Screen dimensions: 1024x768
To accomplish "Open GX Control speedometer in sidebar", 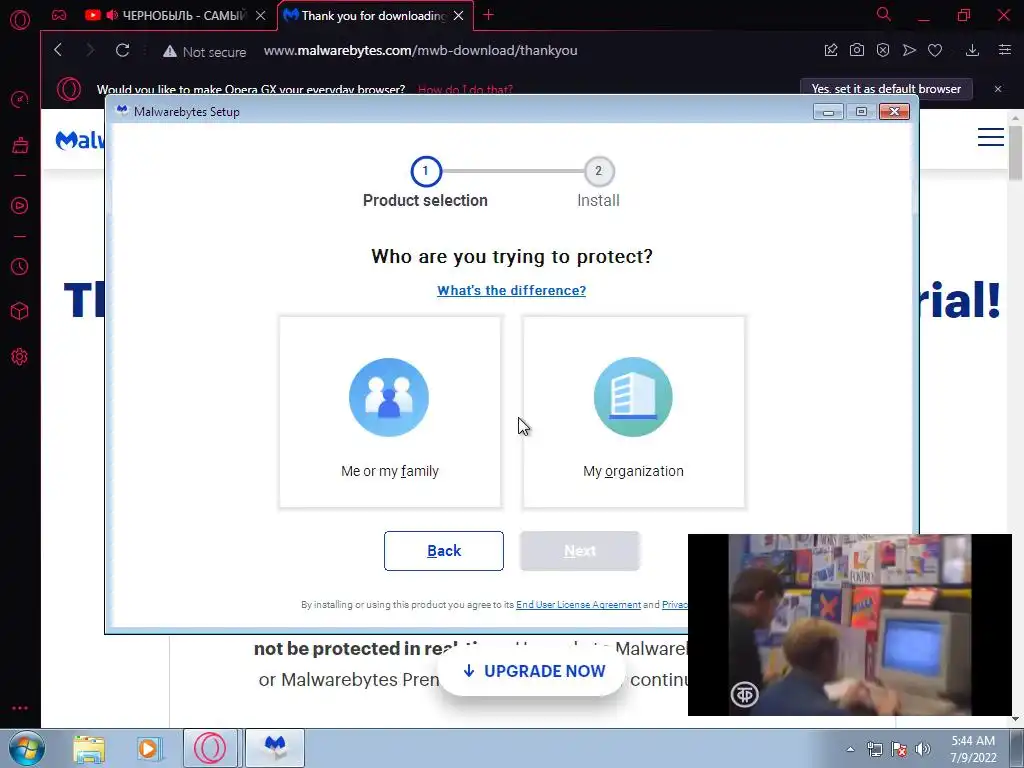I will click(x=20, y=100).
